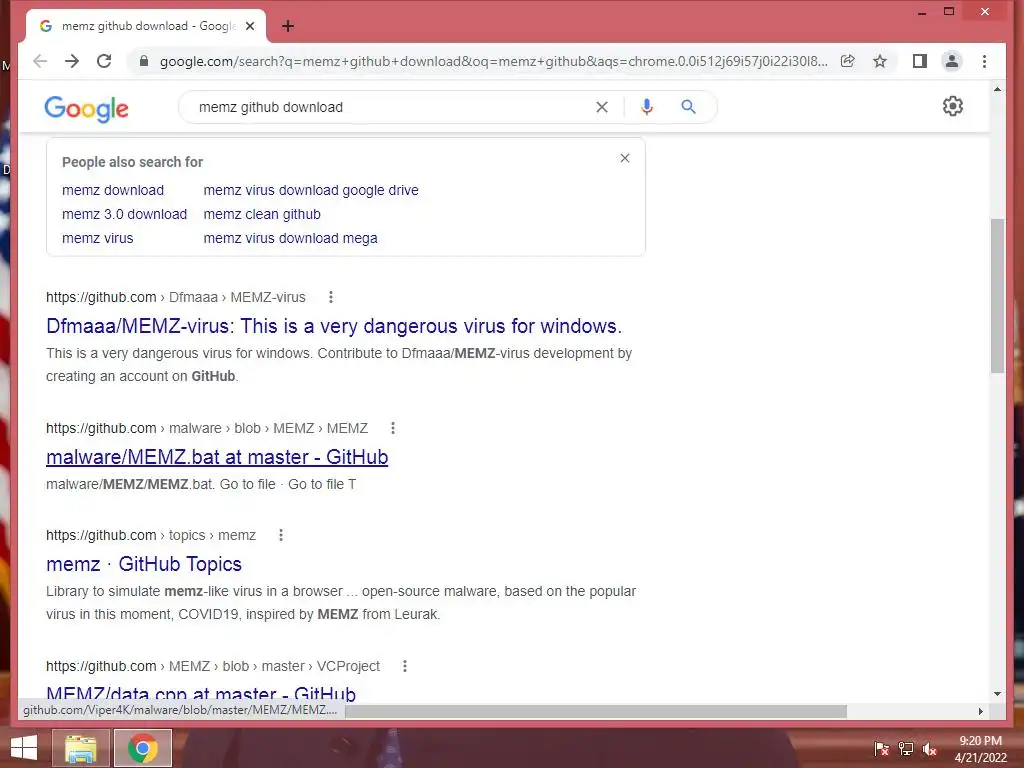Open options for the malware blob MEMZ result
The width and height of the screenshot is (1024, 768).
(392, 428)
